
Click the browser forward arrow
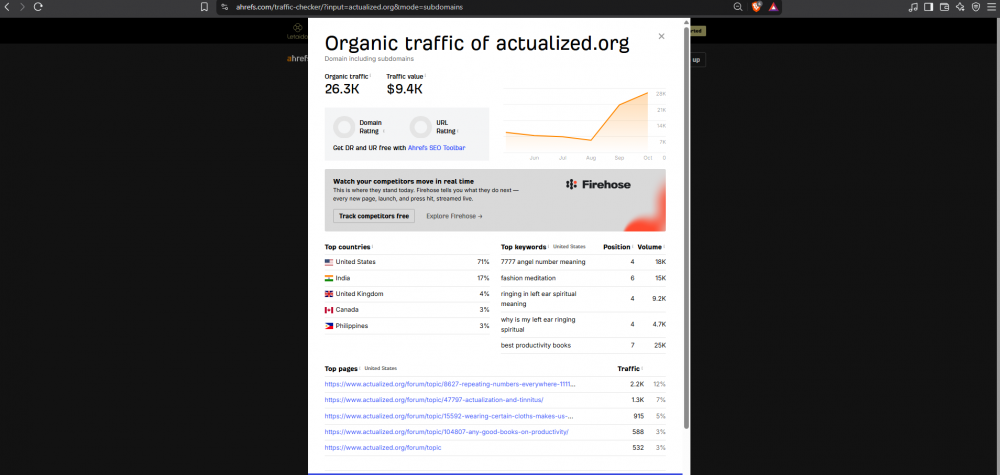(22, 6)
